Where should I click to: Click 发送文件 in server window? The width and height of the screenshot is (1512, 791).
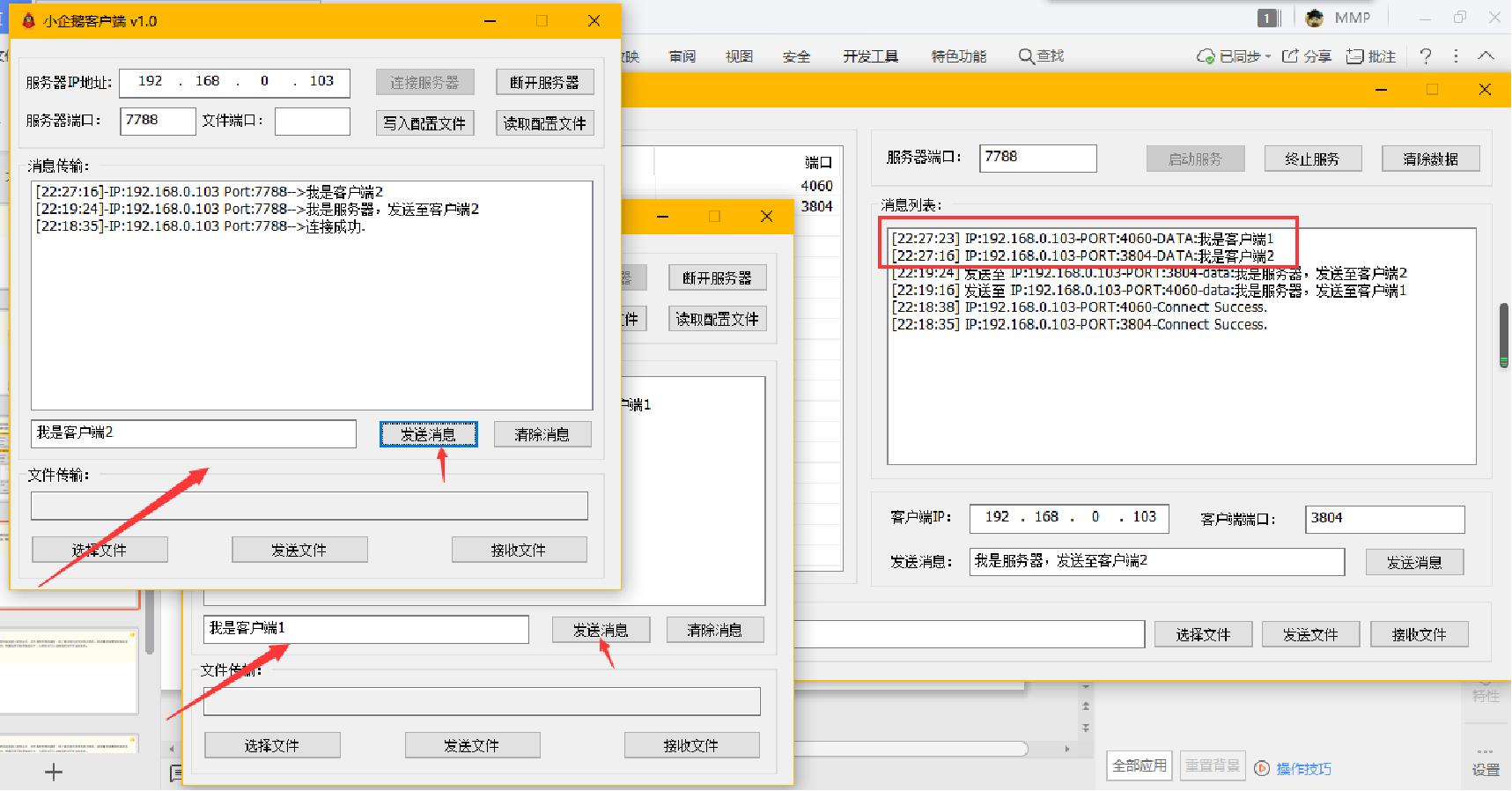coord(1311,634)
